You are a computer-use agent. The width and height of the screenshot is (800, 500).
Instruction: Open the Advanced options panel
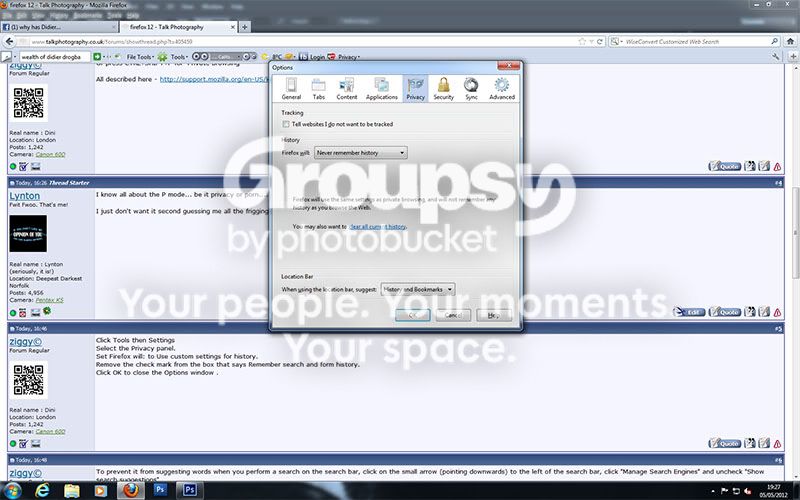click(x=502, y=88)
